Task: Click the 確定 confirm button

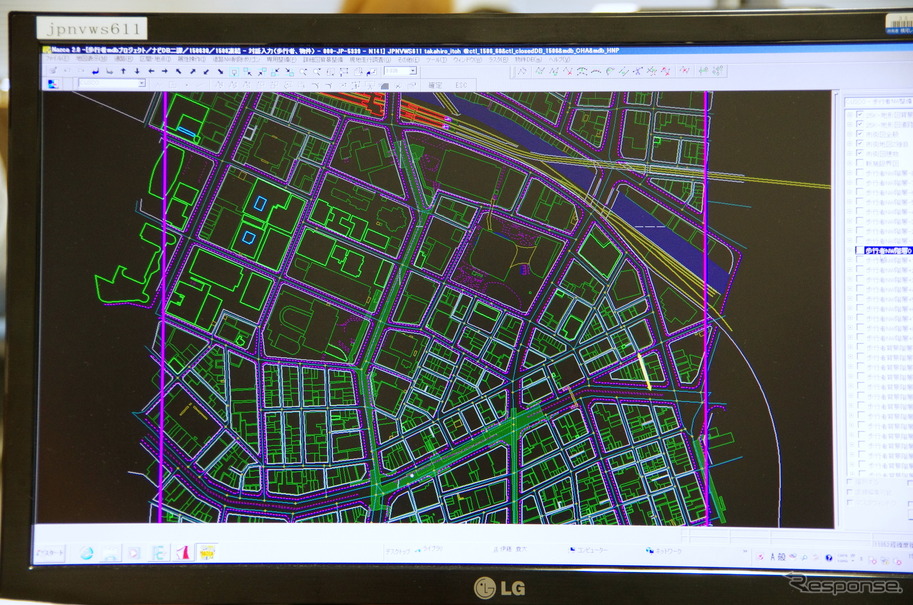Action: [x=435, y=85]
